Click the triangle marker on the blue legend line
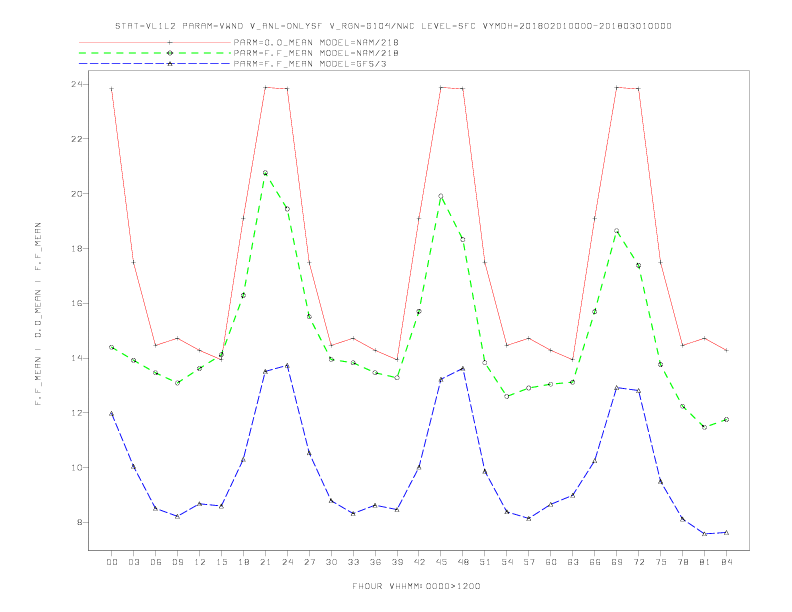Image resolution: width=792 pixels, height=612 pixels. click(x=170, y=64)
